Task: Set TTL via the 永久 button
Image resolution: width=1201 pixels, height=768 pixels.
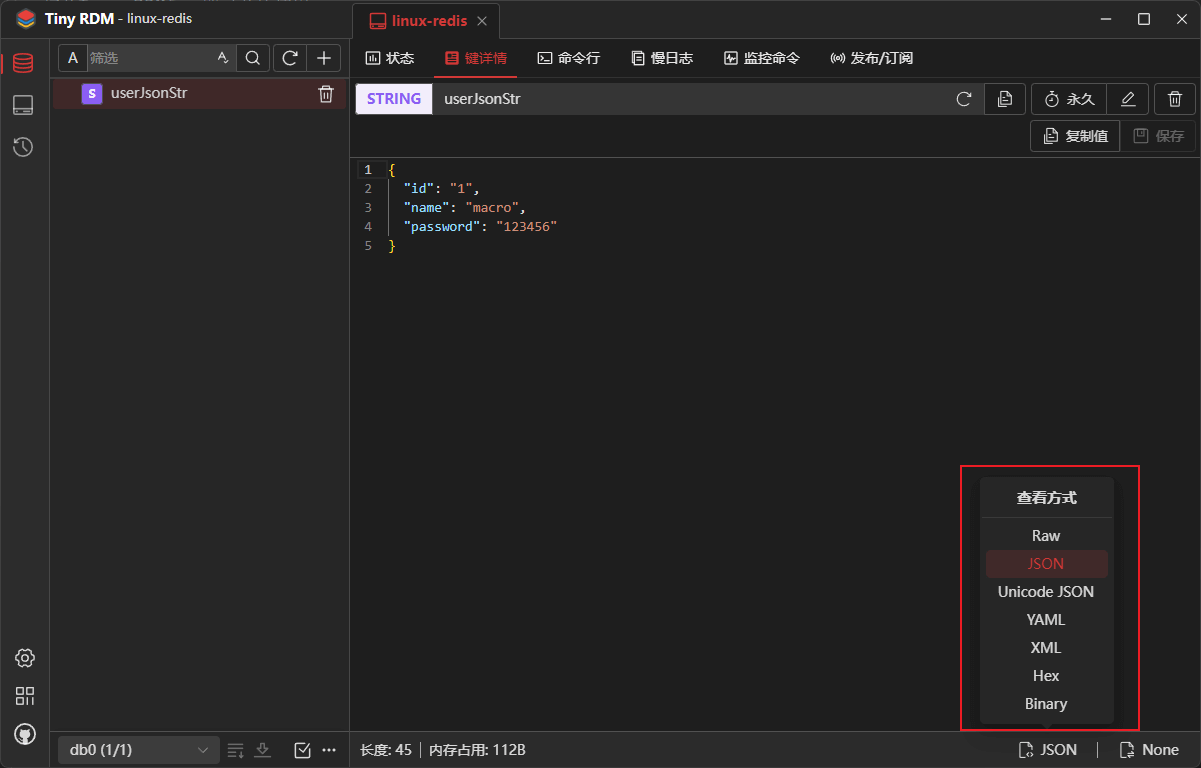Action: pyautogui.click(x=1070, y=99)
